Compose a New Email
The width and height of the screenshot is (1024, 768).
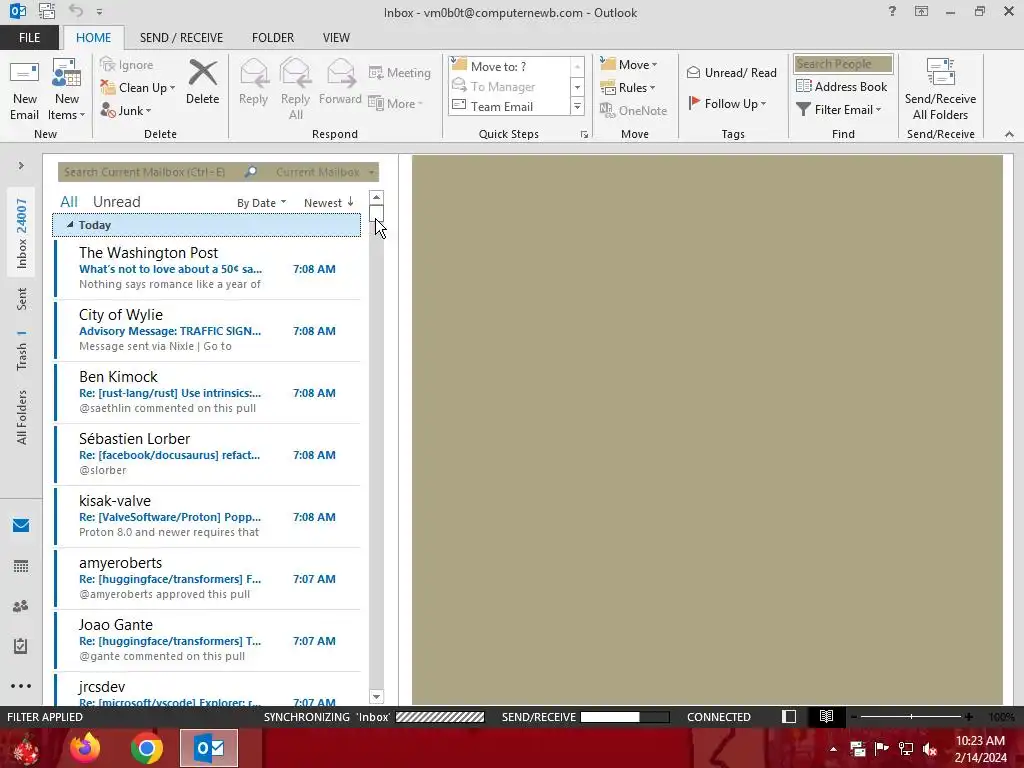coord(24,90)
